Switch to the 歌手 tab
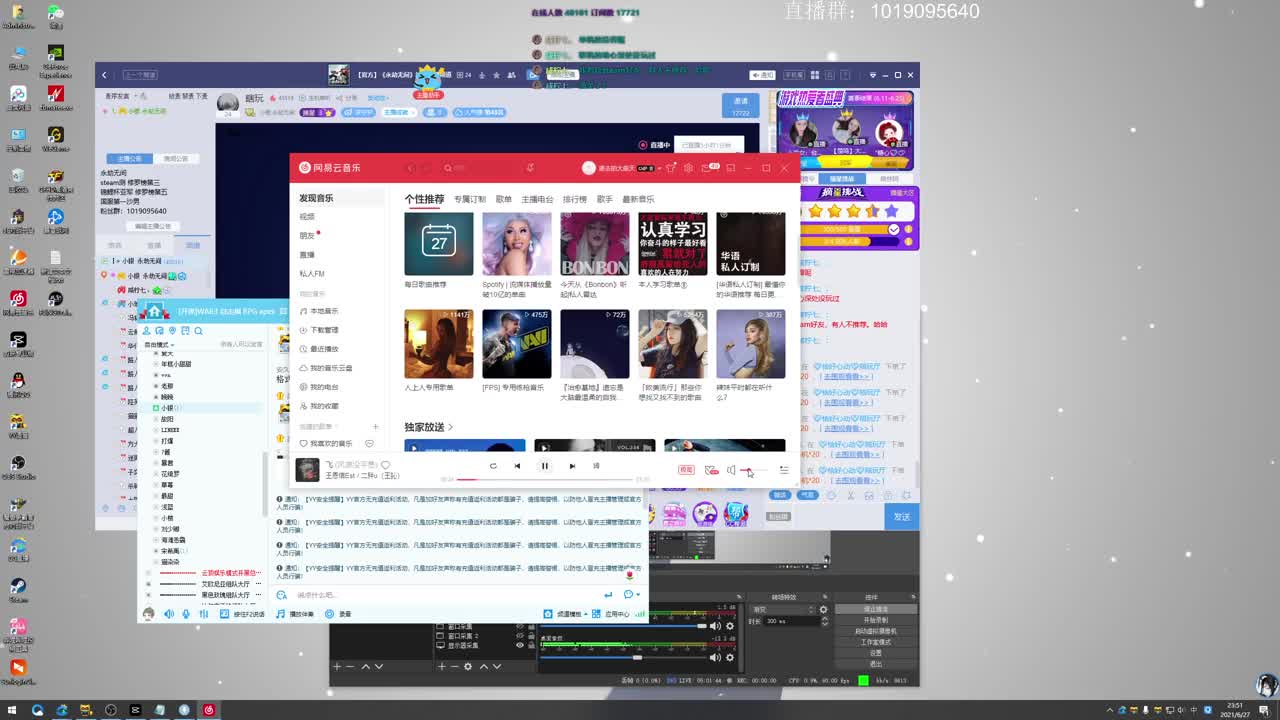The height and width of the screenshot is (720, 1280). point(605,200)
